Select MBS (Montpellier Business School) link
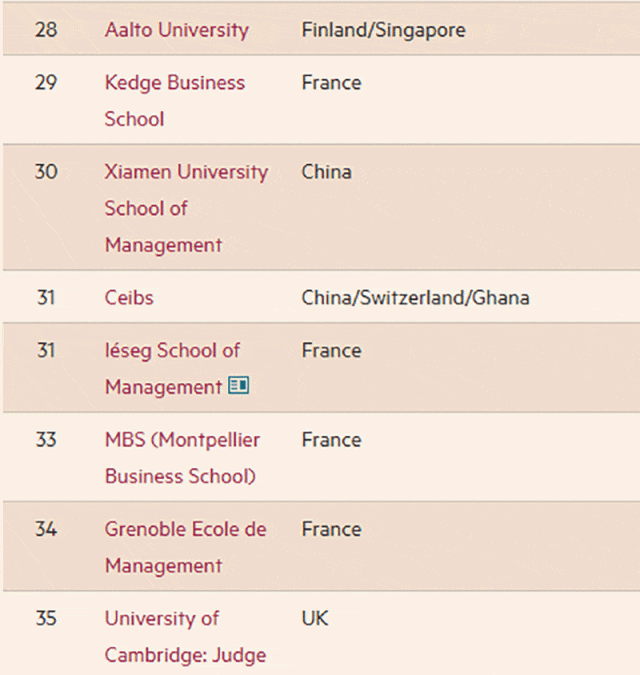This screenshot has height=675, width=640. point(182,458)
